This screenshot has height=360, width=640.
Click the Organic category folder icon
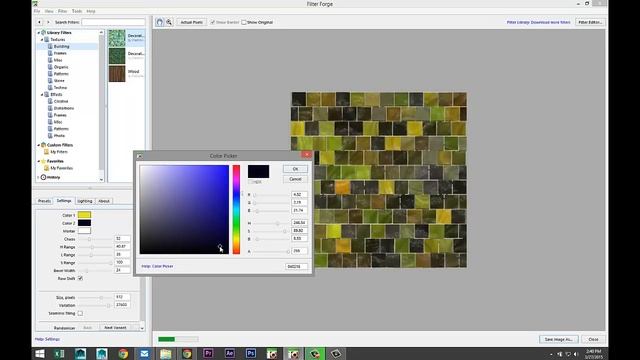coord(50,67)
